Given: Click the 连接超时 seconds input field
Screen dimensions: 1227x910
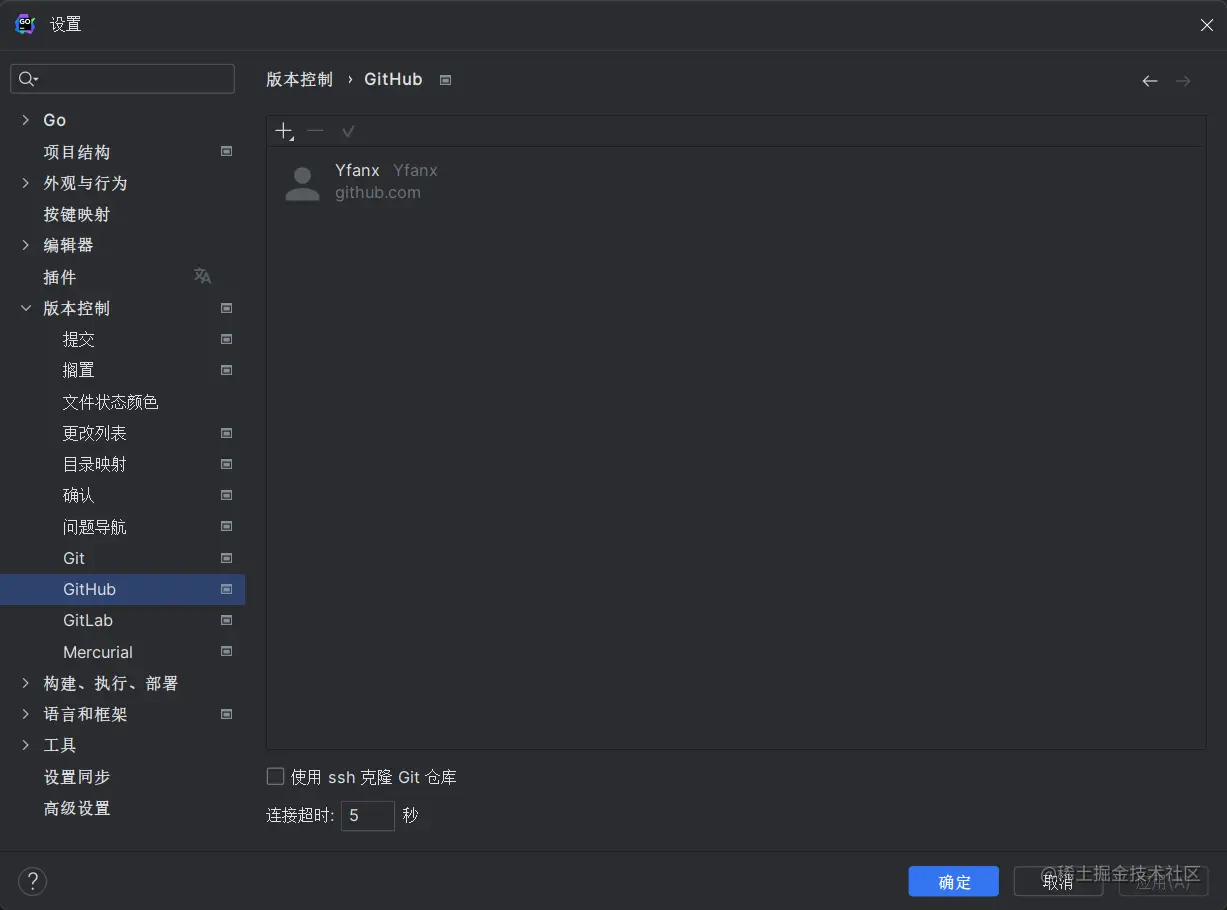Looking at the screenshot, I should click(x=368, y=815).
